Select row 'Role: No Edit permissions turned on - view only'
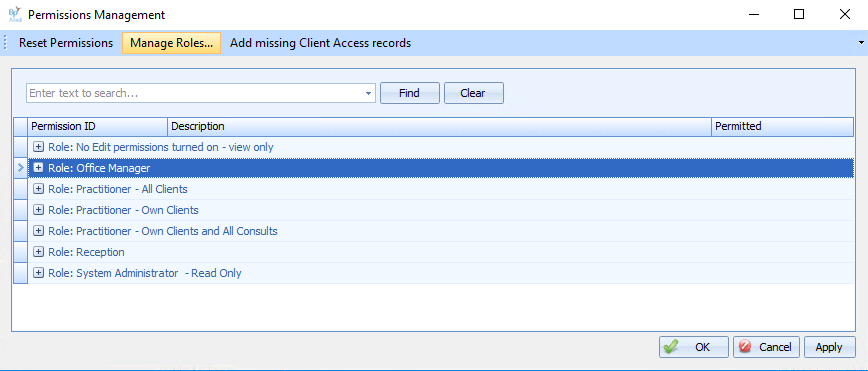The image size is (868, 371). point(440,147)
